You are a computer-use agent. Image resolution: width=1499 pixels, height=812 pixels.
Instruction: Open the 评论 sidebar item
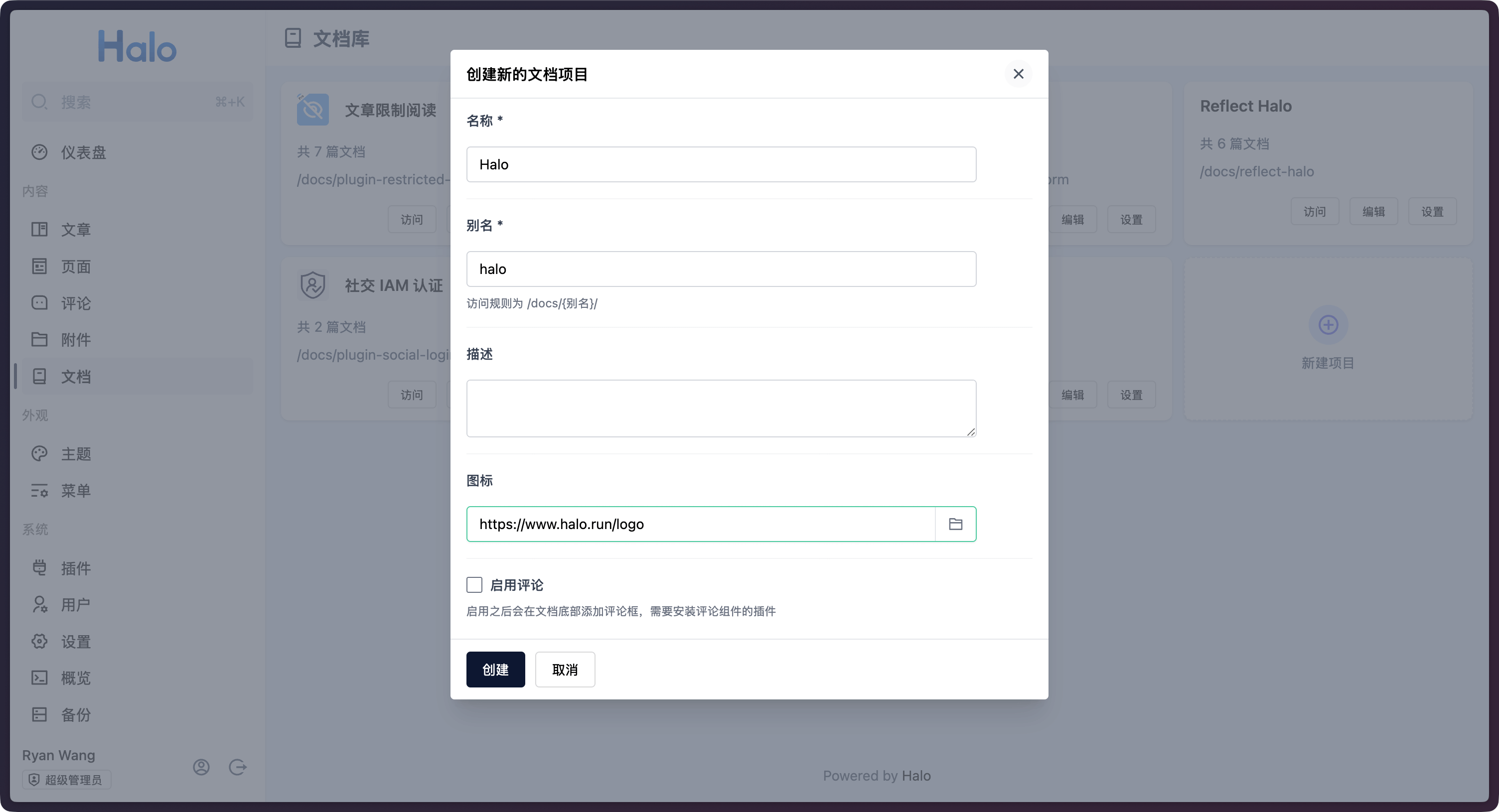pos(76,303)
